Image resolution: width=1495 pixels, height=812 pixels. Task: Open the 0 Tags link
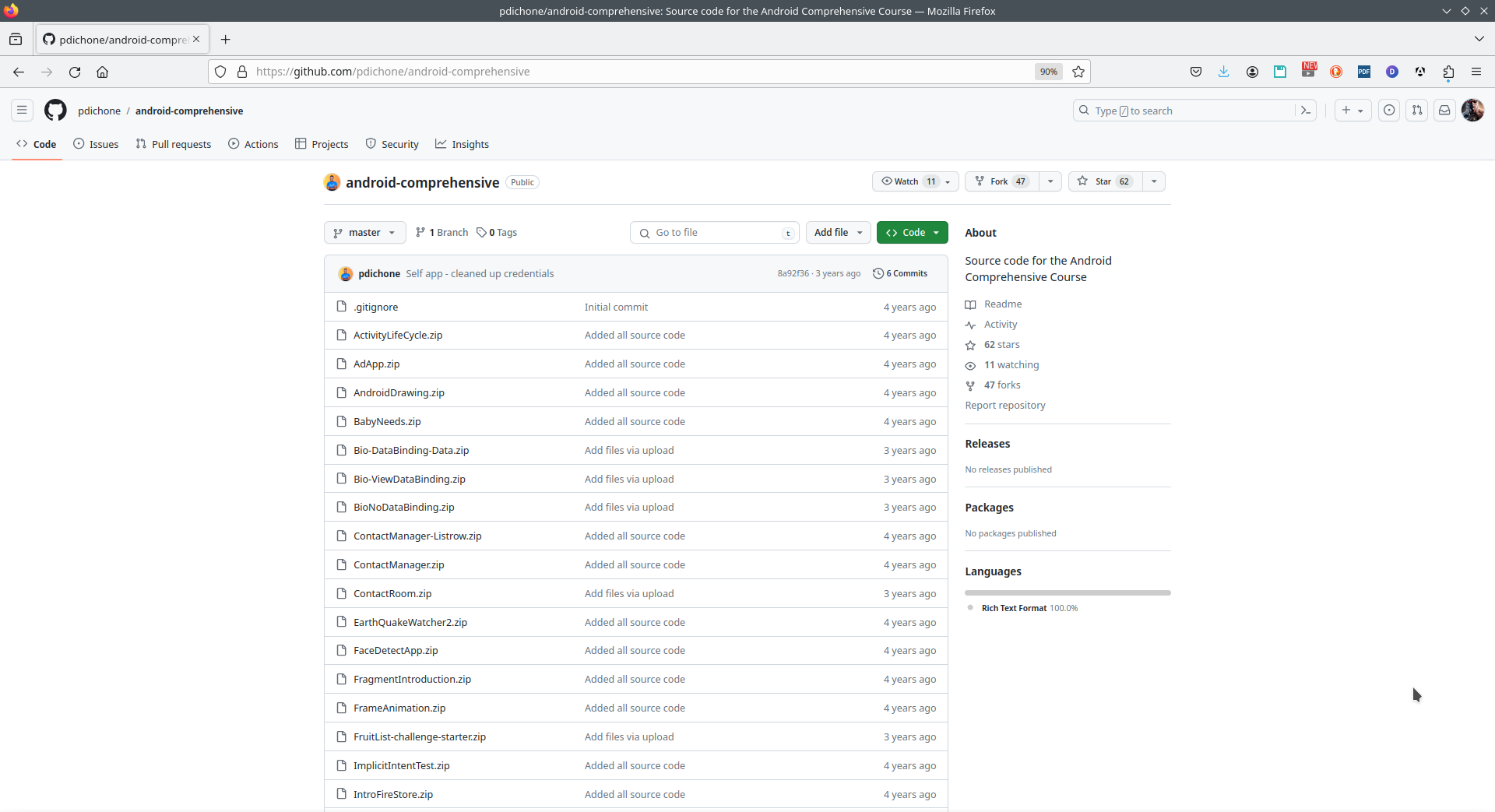tap(497, 233)
